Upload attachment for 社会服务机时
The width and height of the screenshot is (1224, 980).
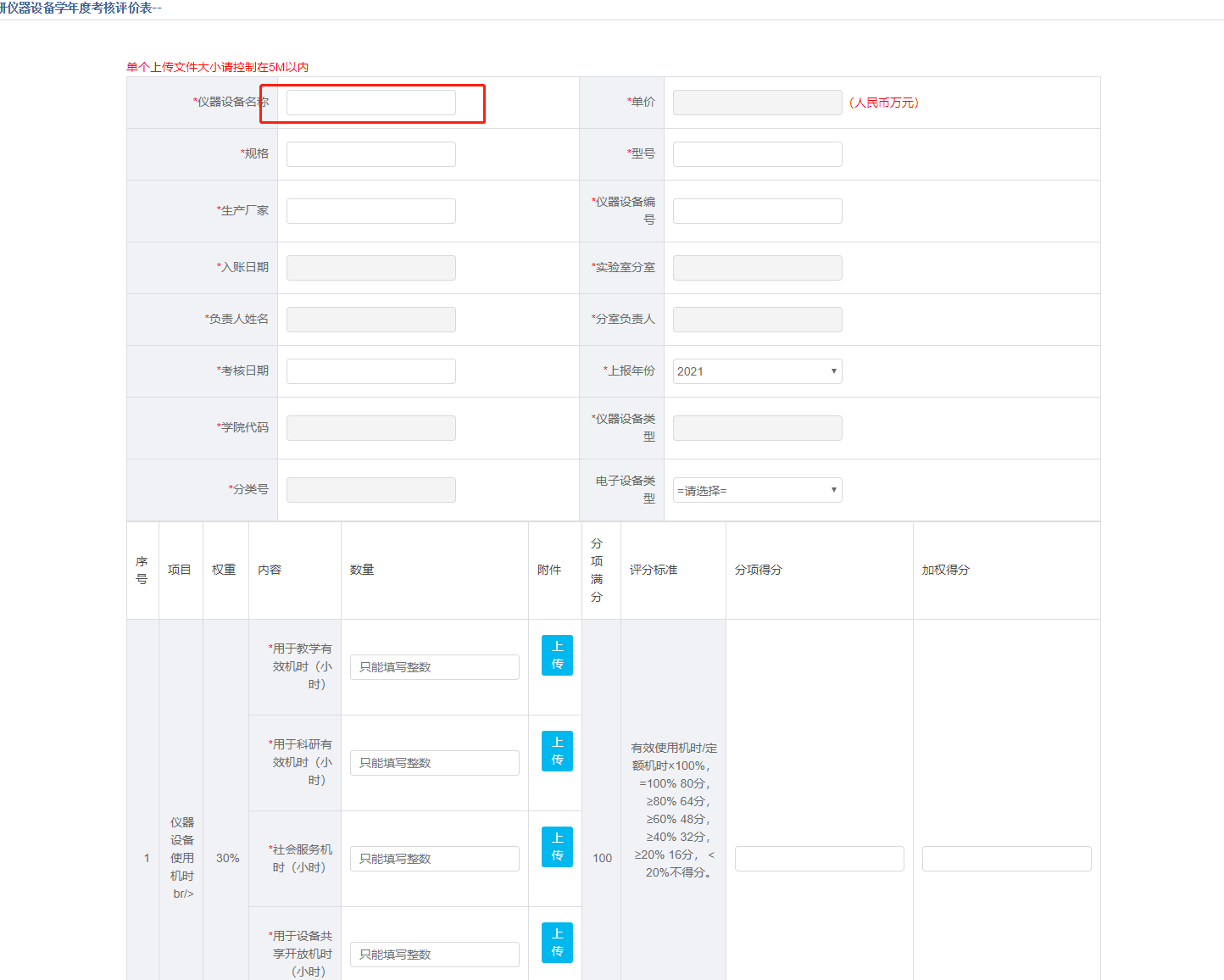click(557, 847)
